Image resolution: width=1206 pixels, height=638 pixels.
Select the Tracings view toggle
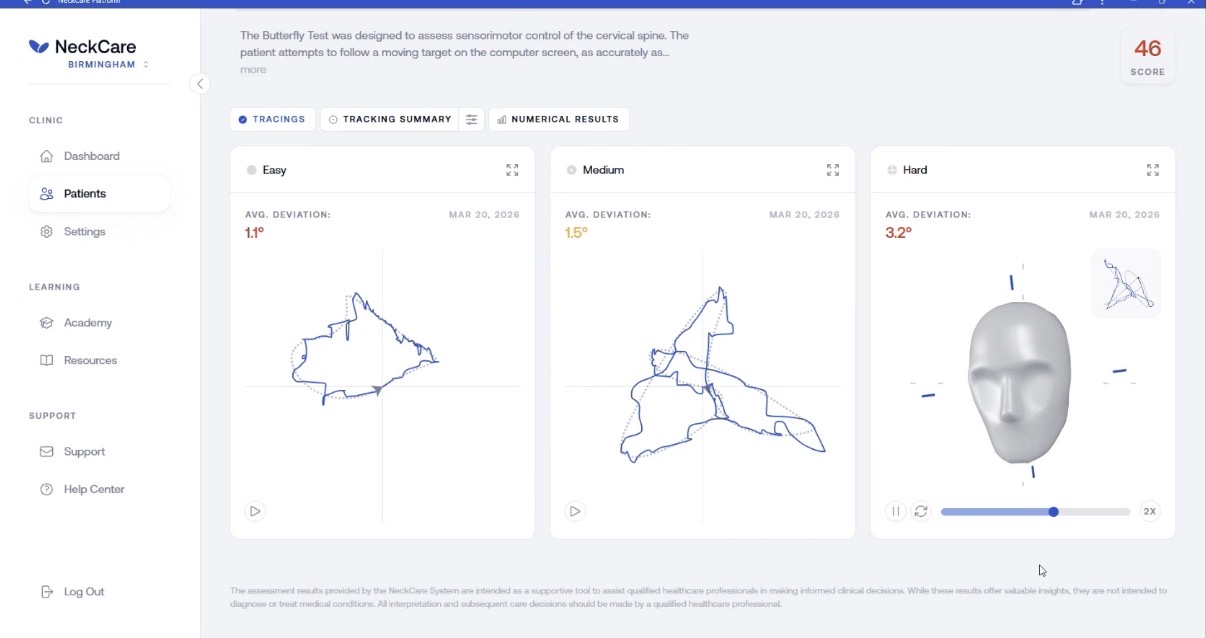point(272,119)
